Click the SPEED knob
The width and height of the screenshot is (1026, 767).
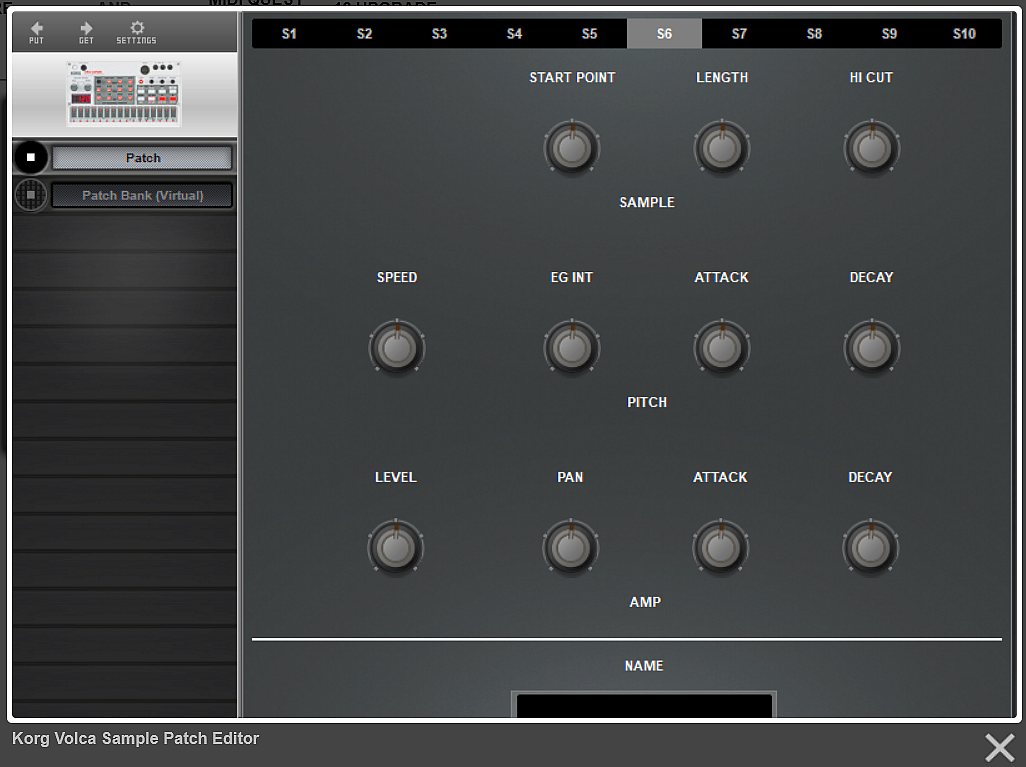point(397,348)
